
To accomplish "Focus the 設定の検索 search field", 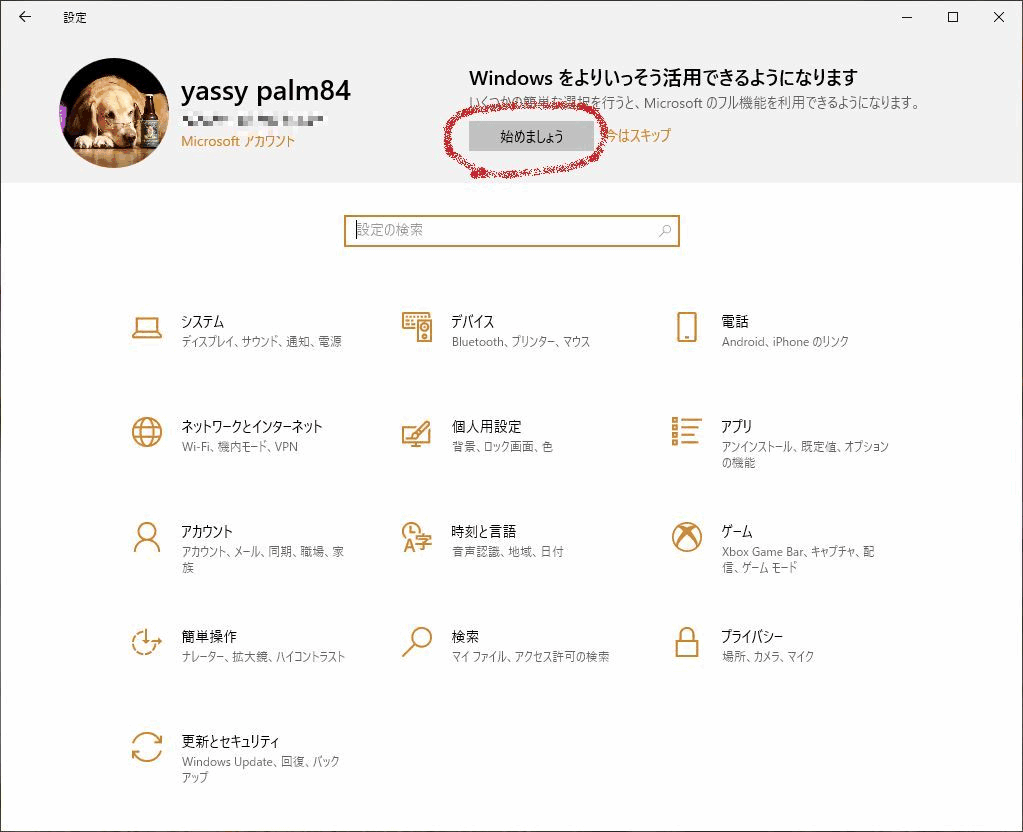I will pyautogui.click(x=512, y=230).
